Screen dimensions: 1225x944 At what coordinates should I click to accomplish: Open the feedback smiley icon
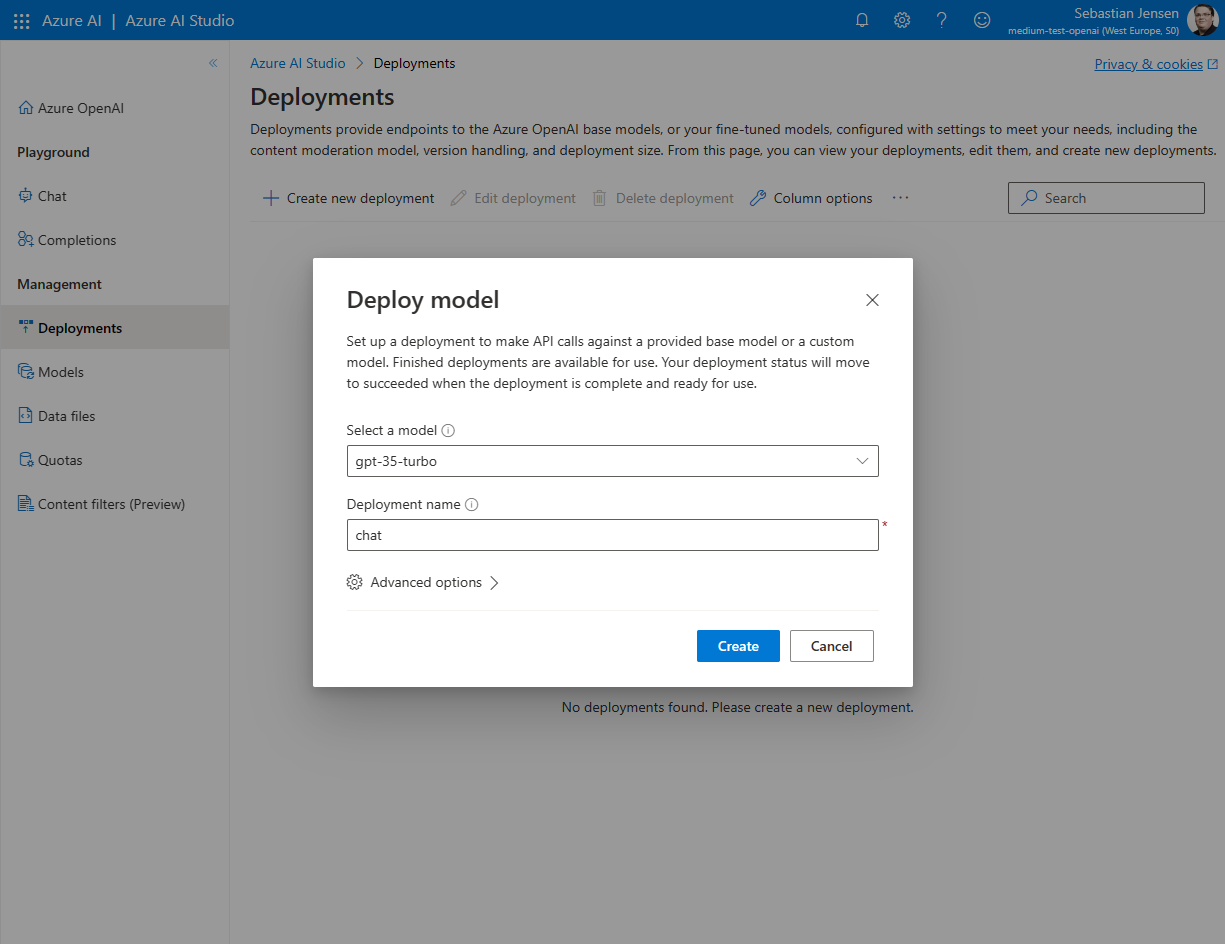tap(982, 20)
